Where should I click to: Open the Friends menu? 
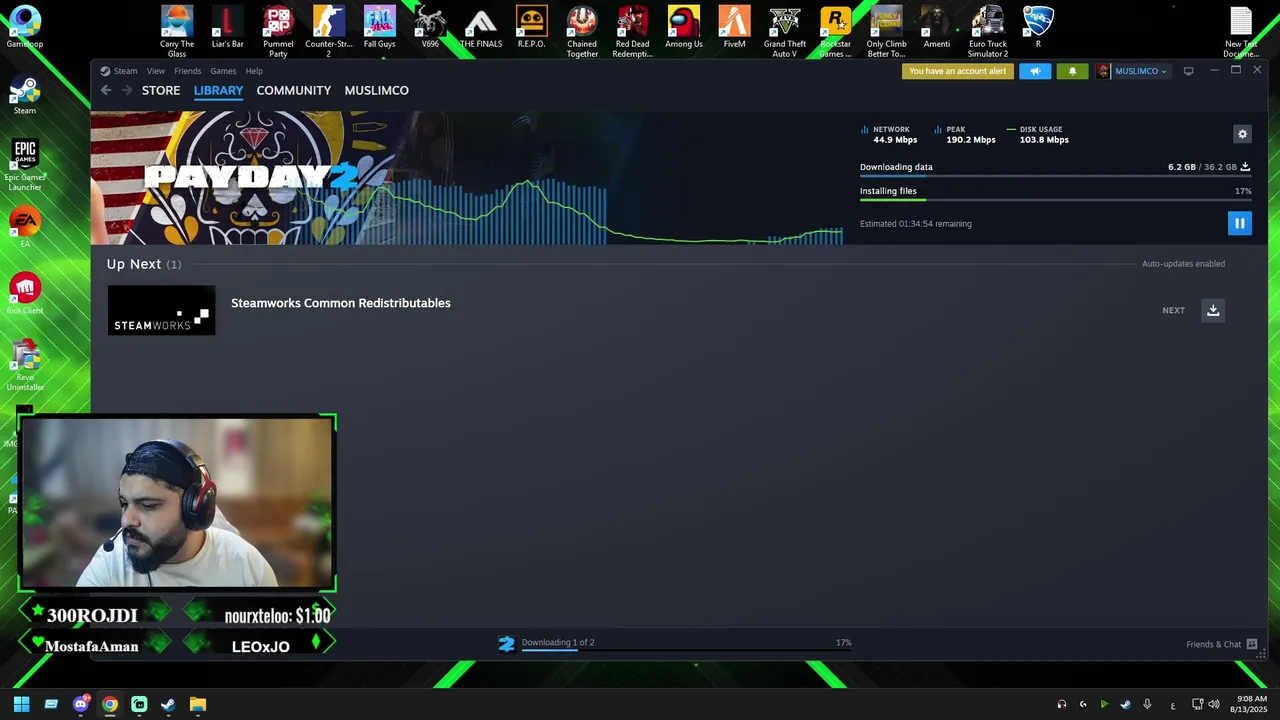coord(187,71)
